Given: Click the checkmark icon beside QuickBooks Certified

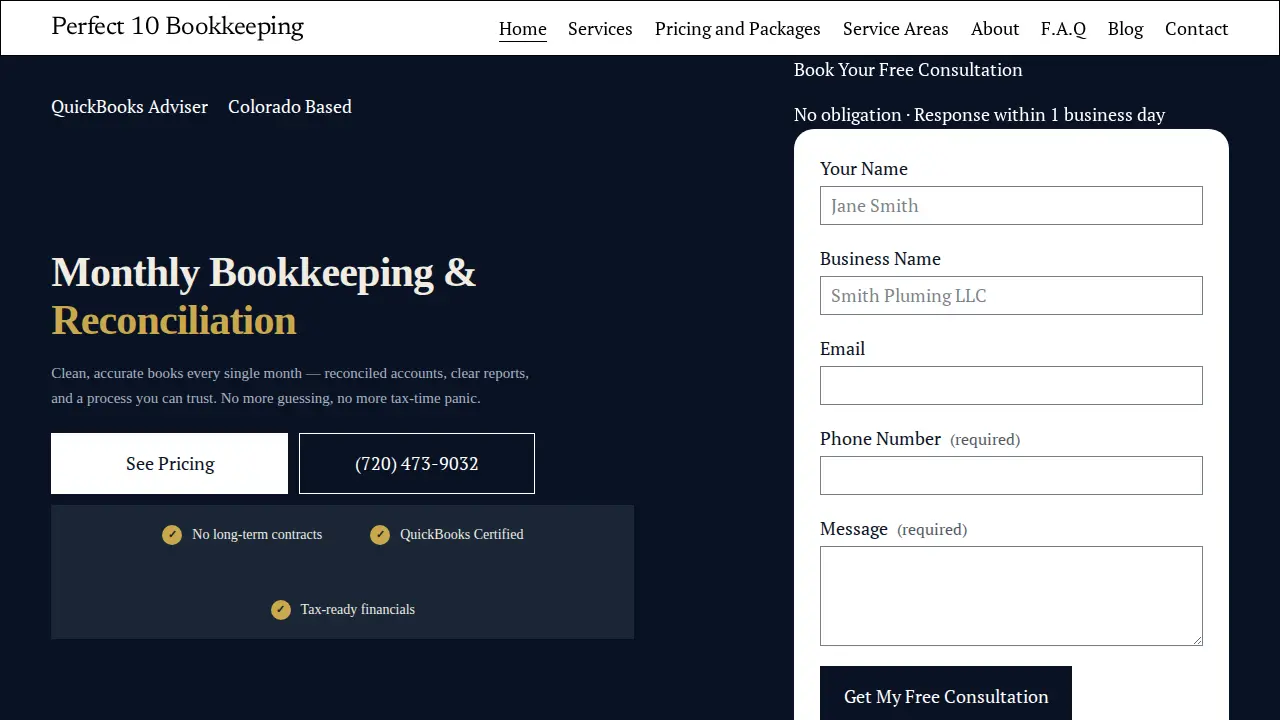Looking at the screenshot, I should [380, 535].
